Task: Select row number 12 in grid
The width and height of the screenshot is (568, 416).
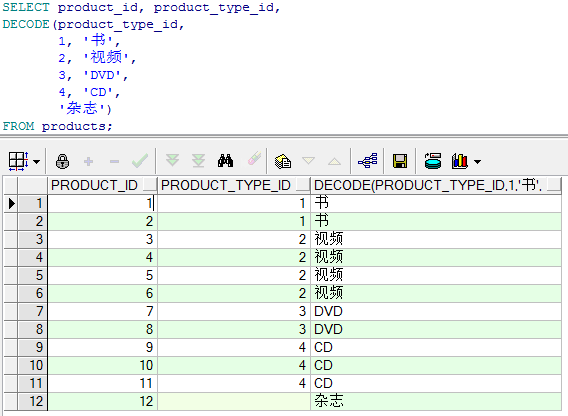Action: point(33,401)
